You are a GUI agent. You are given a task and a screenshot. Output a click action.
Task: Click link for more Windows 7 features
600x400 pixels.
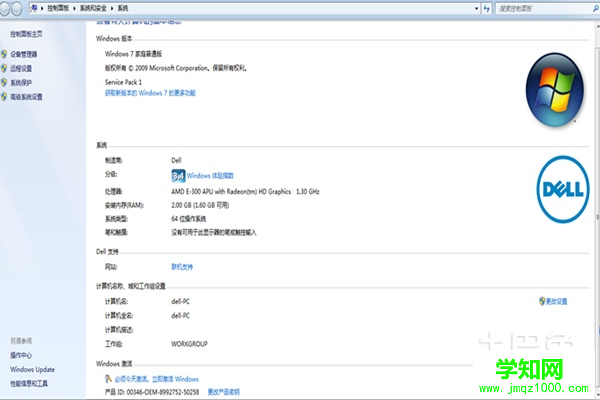[x=150, y=93]
